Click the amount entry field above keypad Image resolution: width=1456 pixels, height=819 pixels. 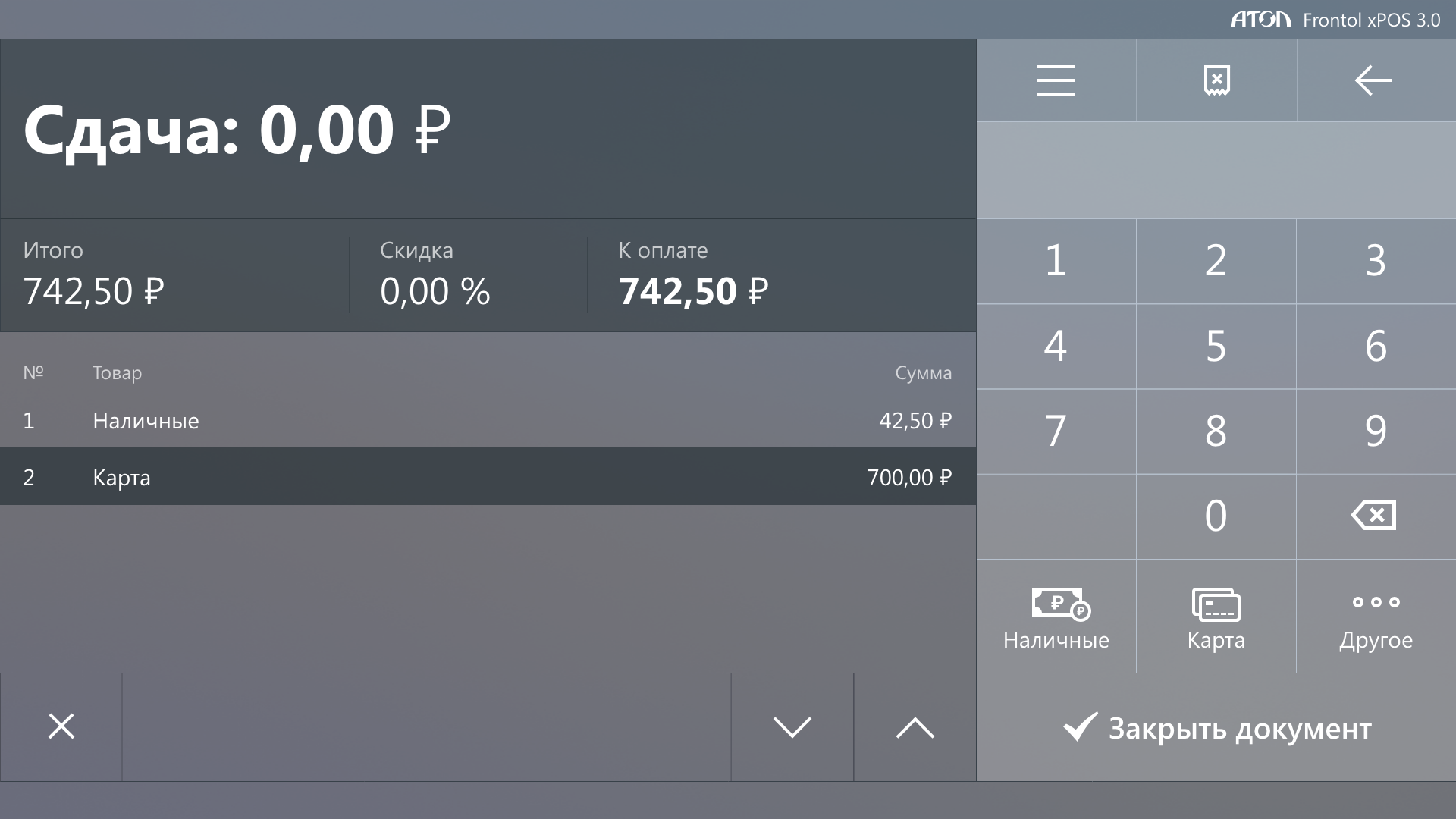(1216, 171)
